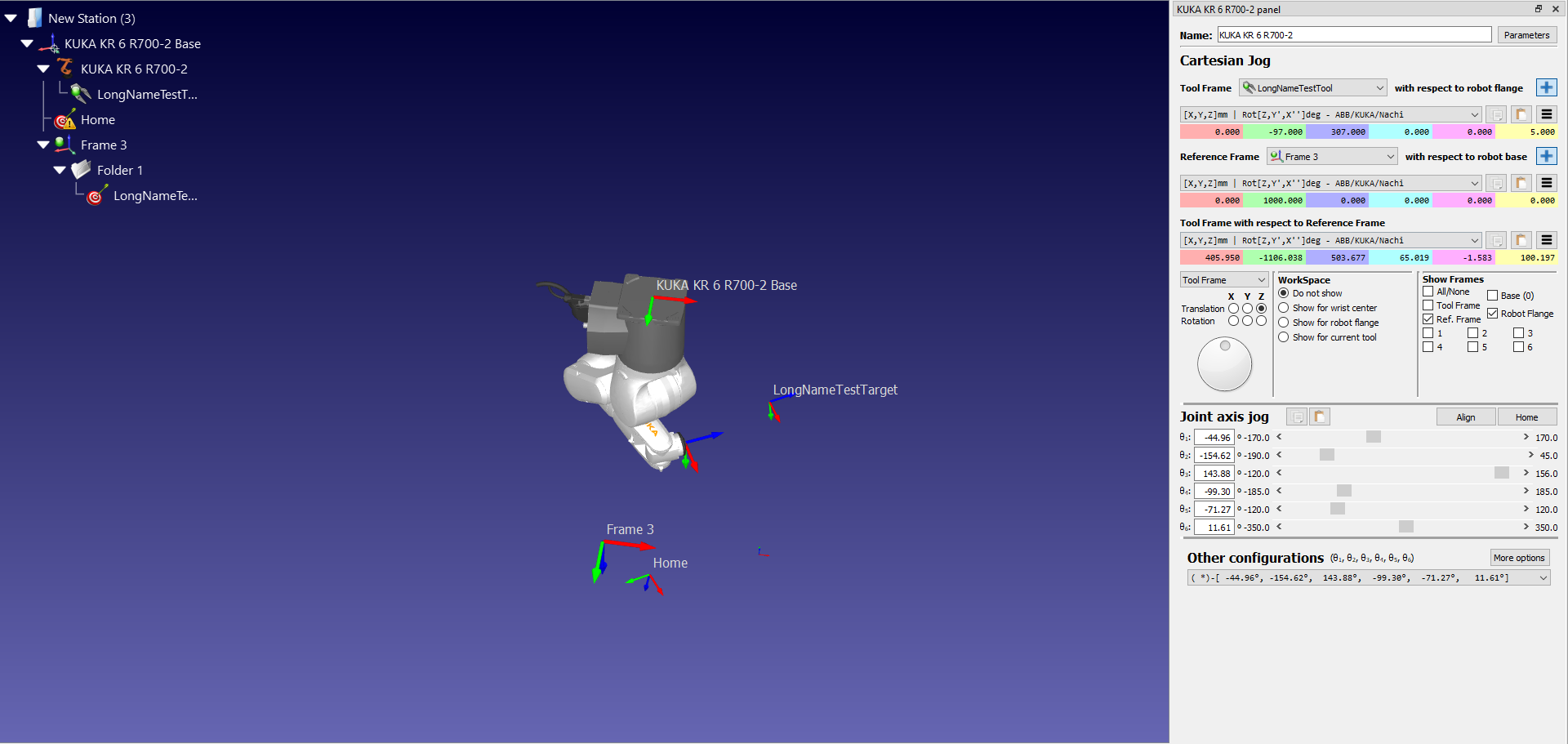The width and height of the screenshot is (1568, 744).
Task: Open the Other configurations dropdown
Action: coord(1369,577)
